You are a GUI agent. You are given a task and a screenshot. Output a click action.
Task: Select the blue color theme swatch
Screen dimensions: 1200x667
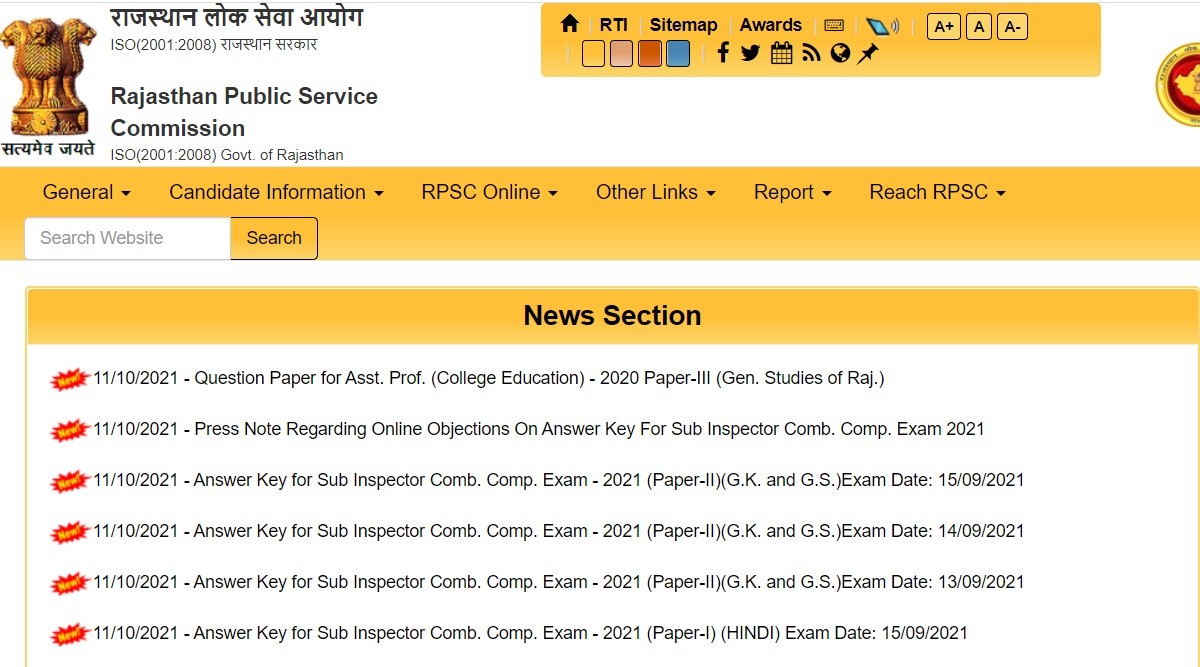[678, 53]
